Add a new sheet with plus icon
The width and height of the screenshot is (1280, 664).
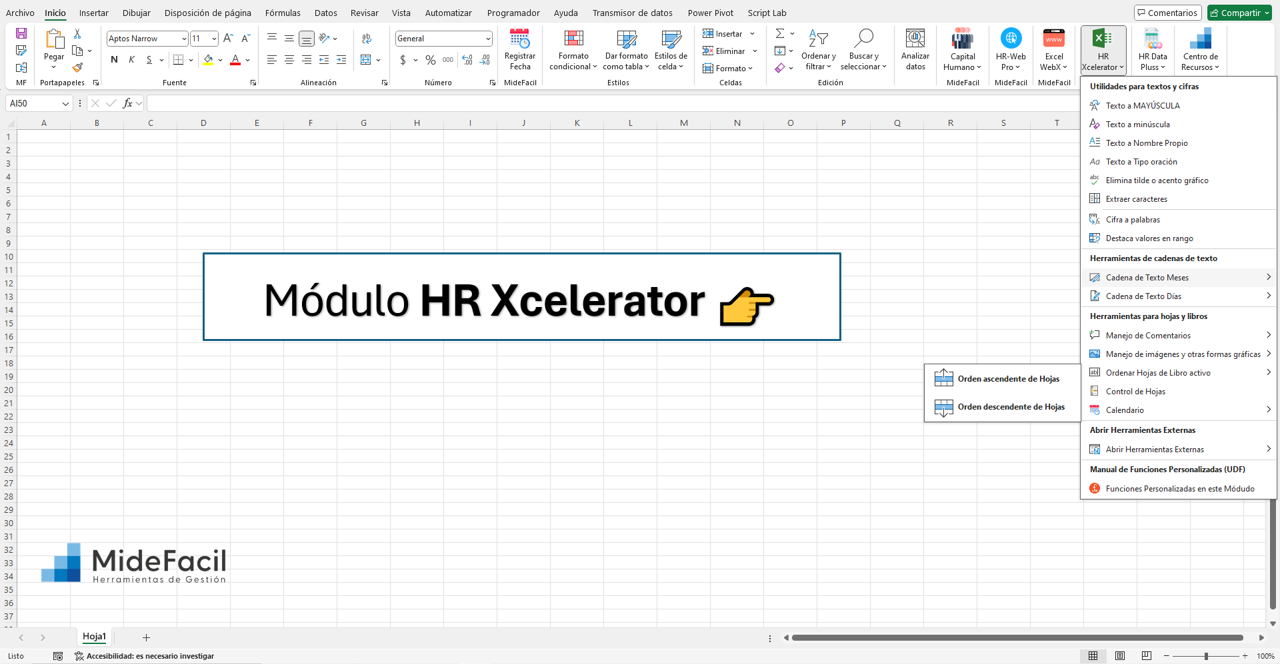146,637
